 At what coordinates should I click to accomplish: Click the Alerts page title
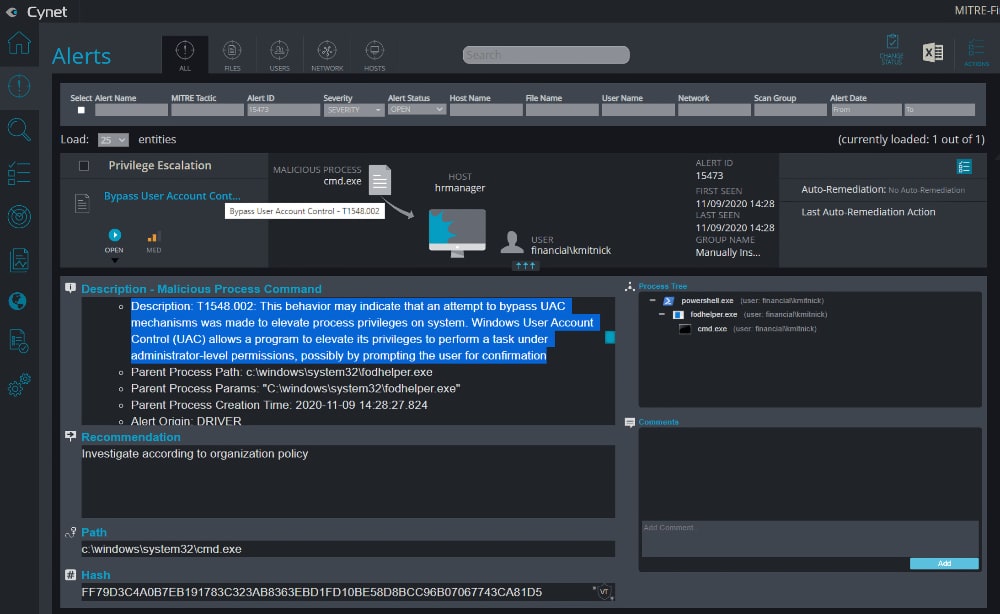[x=82, y=56]
